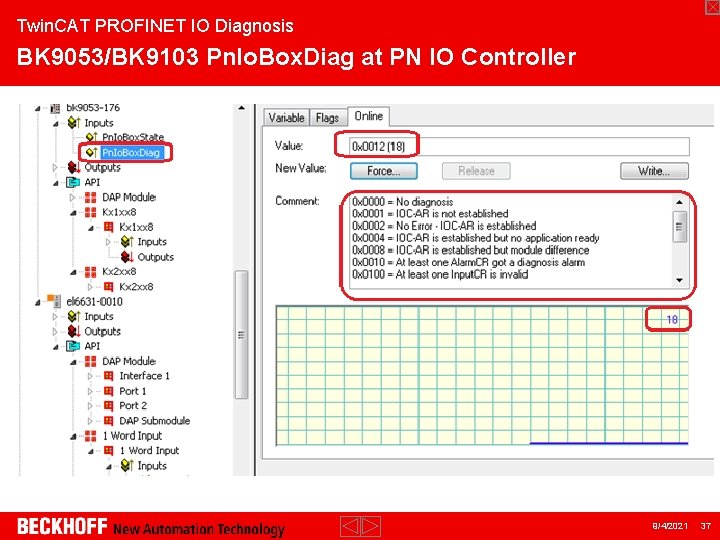
Task: Click the Port 1 submodule icon
Action: pos(108,391)
